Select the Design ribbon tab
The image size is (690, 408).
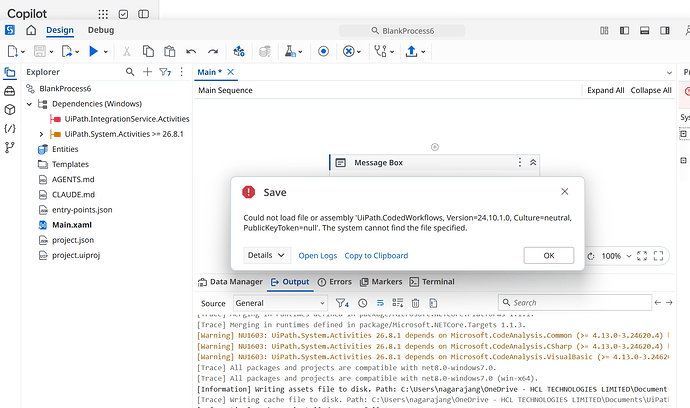click(x=60, y=30)
